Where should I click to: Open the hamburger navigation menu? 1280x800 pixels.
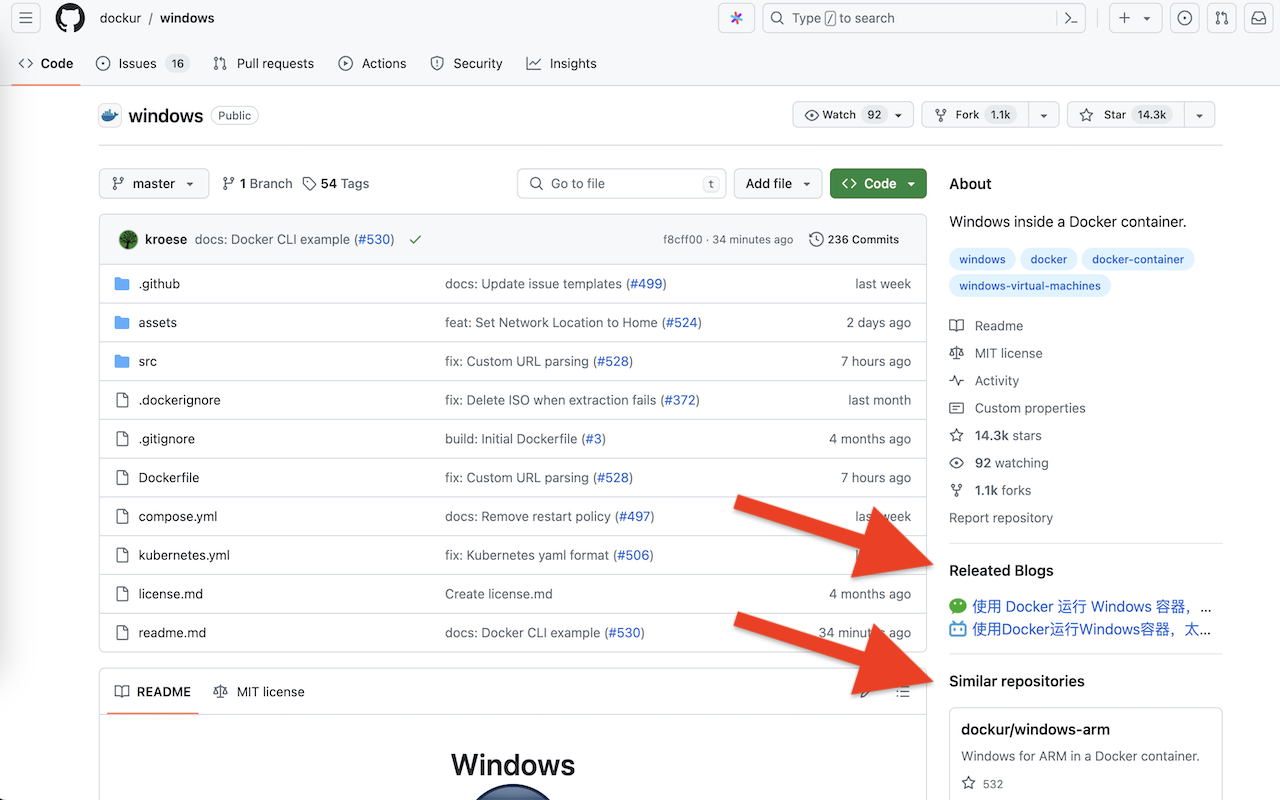pyautogui.click(x=26, y=18)
